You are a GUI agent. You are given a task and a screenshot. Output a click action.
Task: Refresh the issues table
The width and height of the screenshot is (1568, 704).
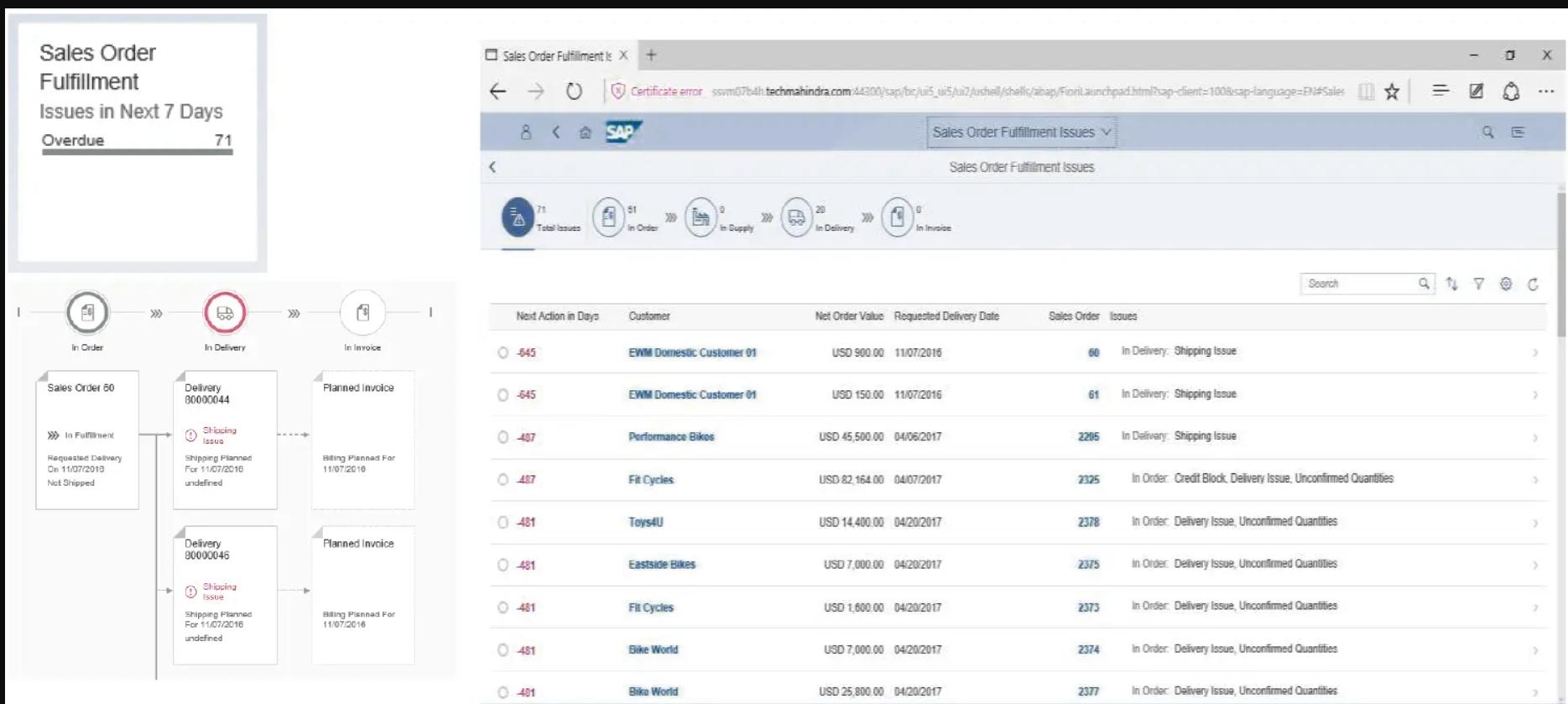1533,284
